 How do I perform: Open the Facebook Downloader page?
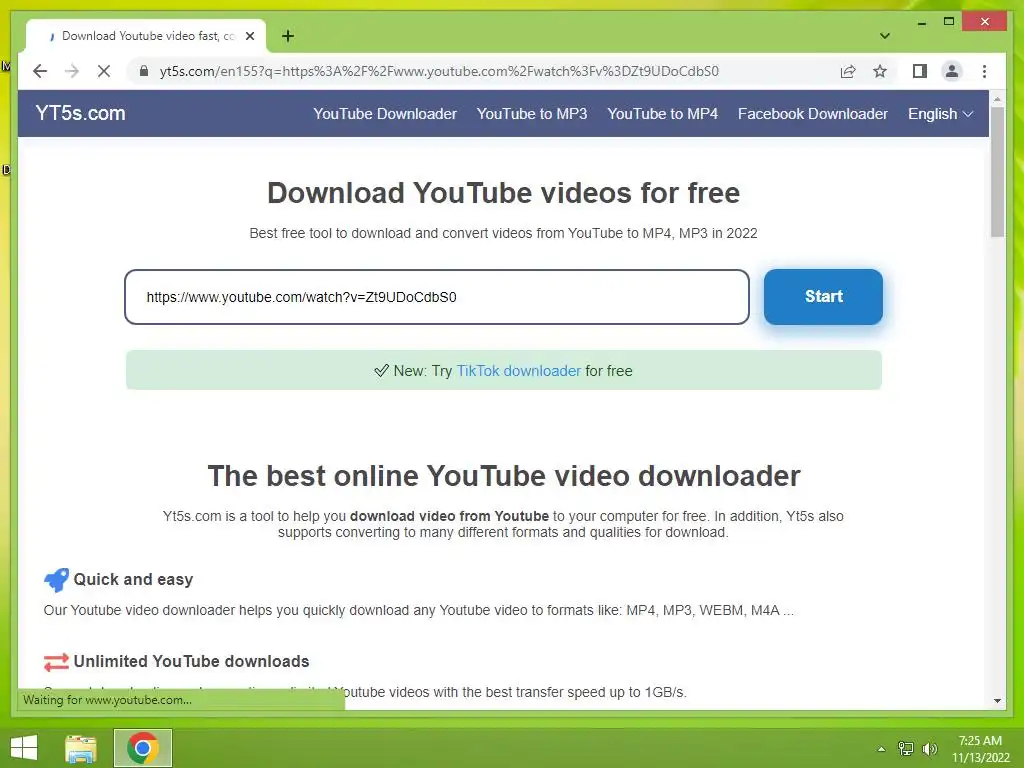[x=812, y=114]
